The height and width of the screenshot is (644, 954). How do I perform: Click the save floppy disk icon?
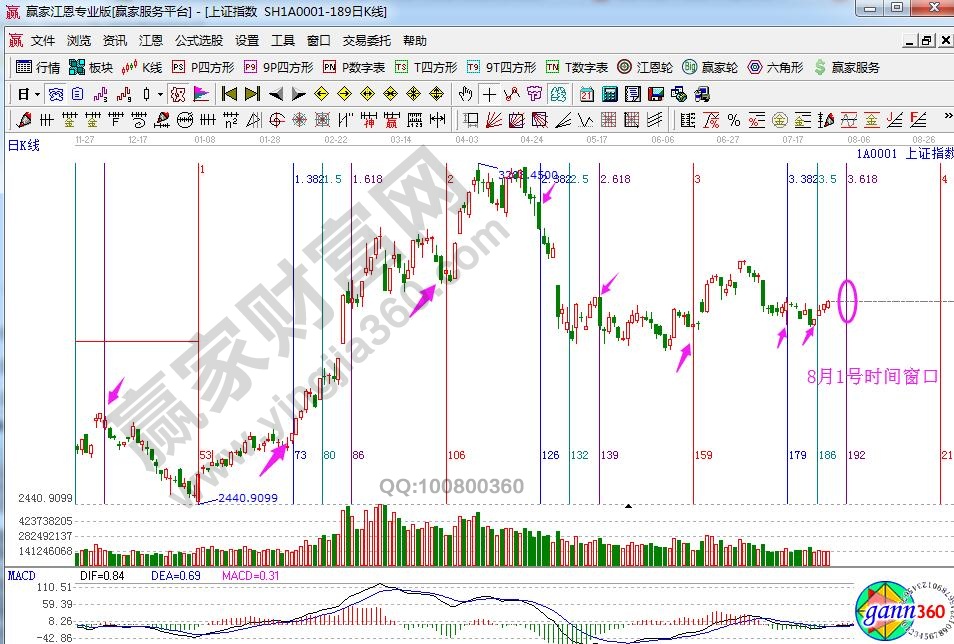(656, 95)
